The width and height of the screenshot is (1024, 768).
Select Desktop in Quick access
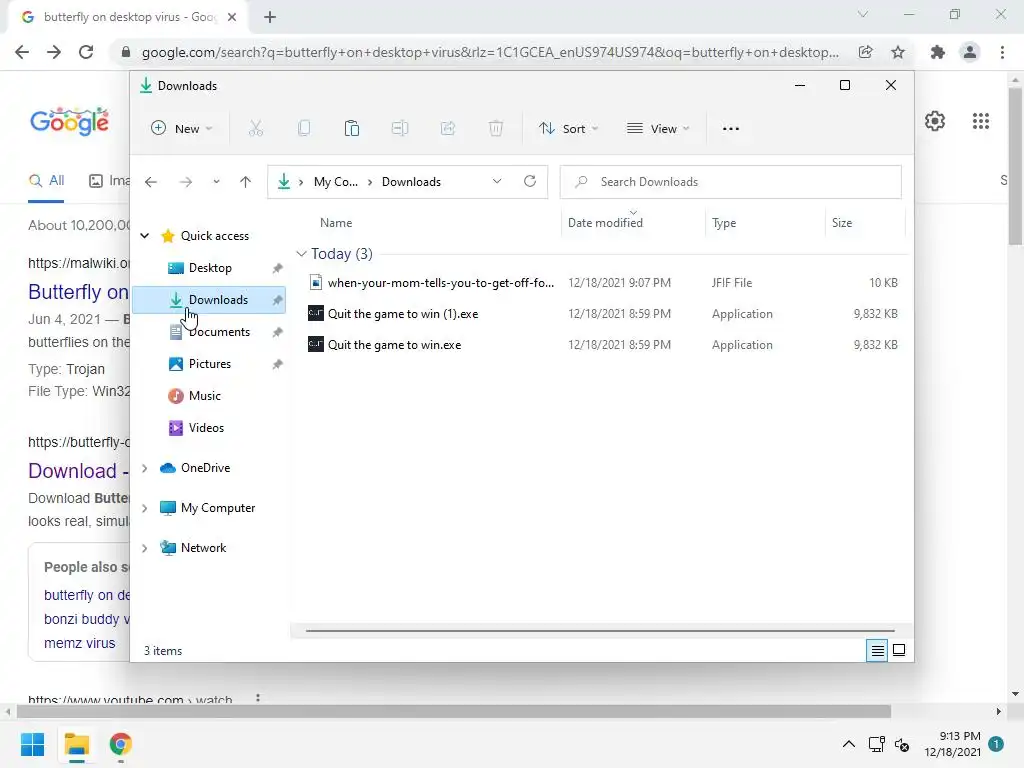209,268
